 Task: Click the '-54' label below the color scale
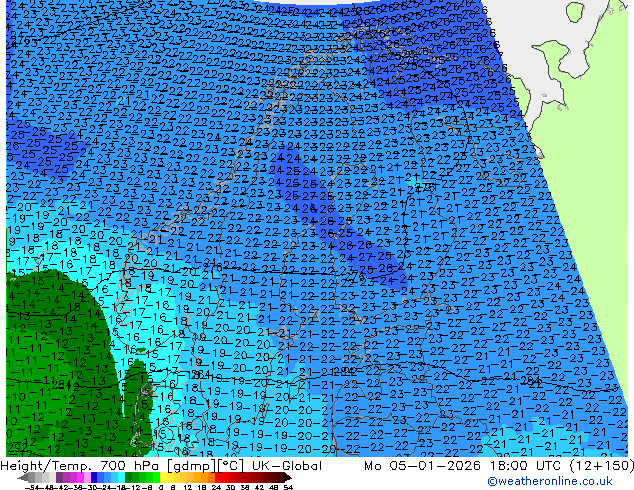click(x=32, y=487)
